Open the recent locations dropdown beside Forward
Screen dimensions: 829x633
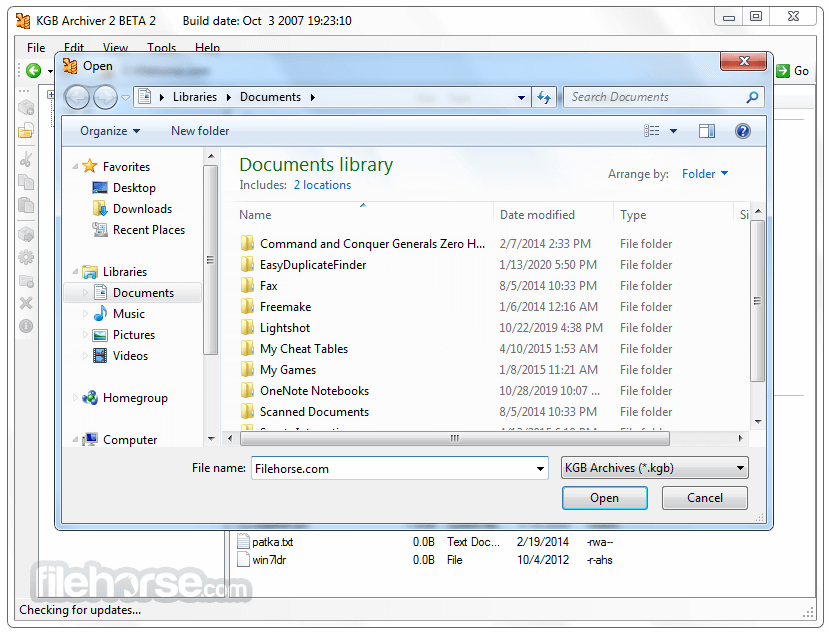coord(125,97)
